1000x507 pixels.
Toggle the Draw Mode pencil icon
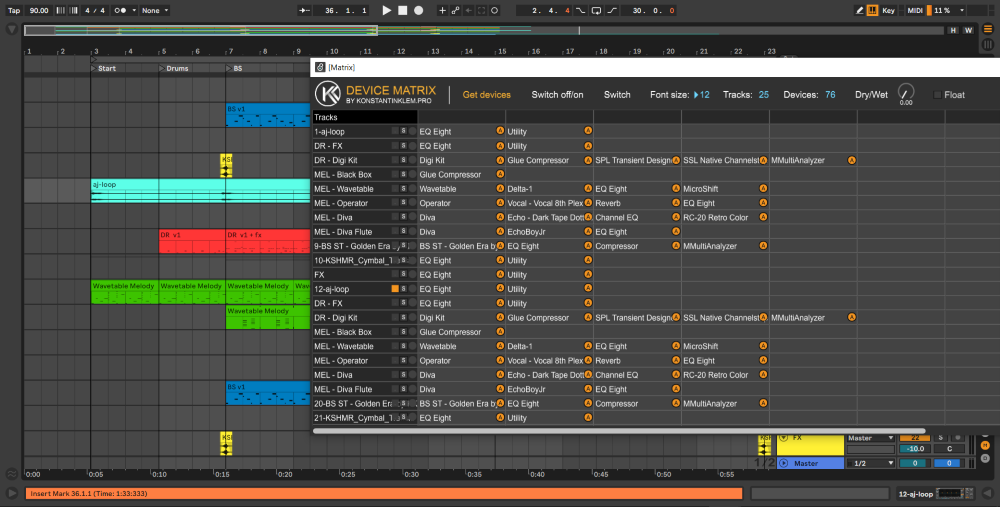(x=860, y=10)
